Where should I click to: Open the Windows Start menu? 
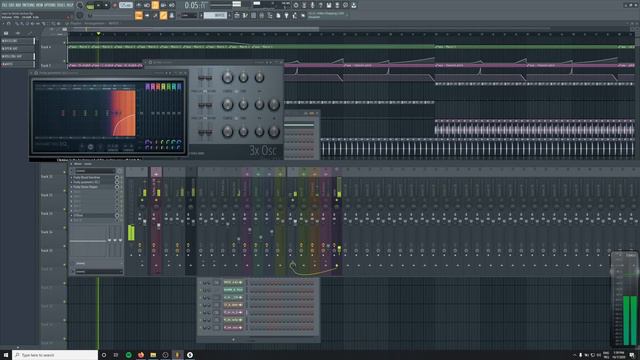tap(6, 355)
